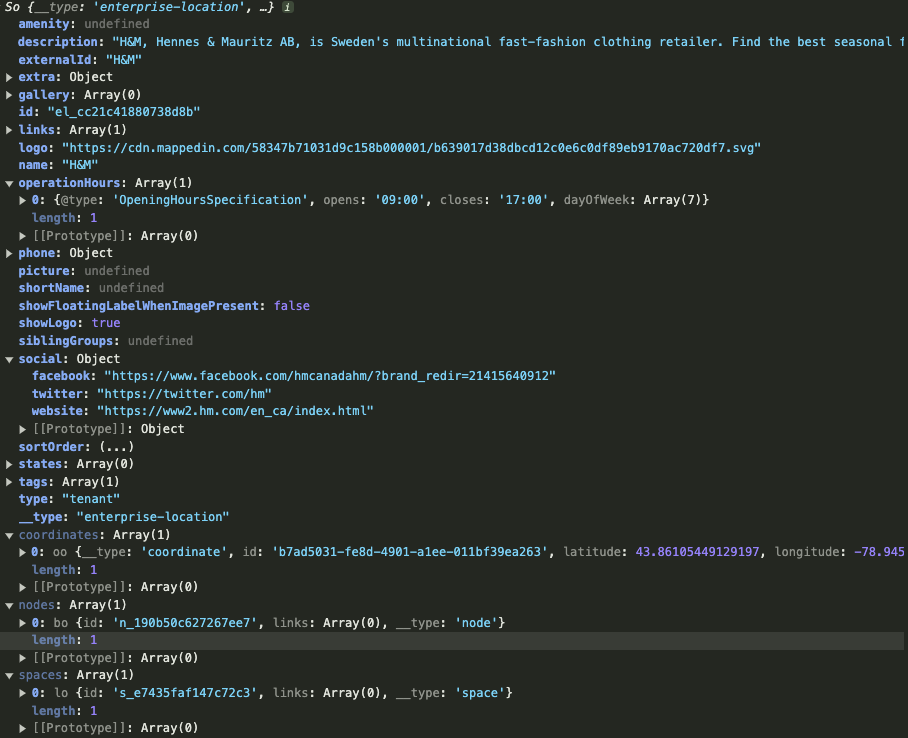Collapse the nodes array
The image size is (908, 738).
pyautogui.click(x=10, y=605)
